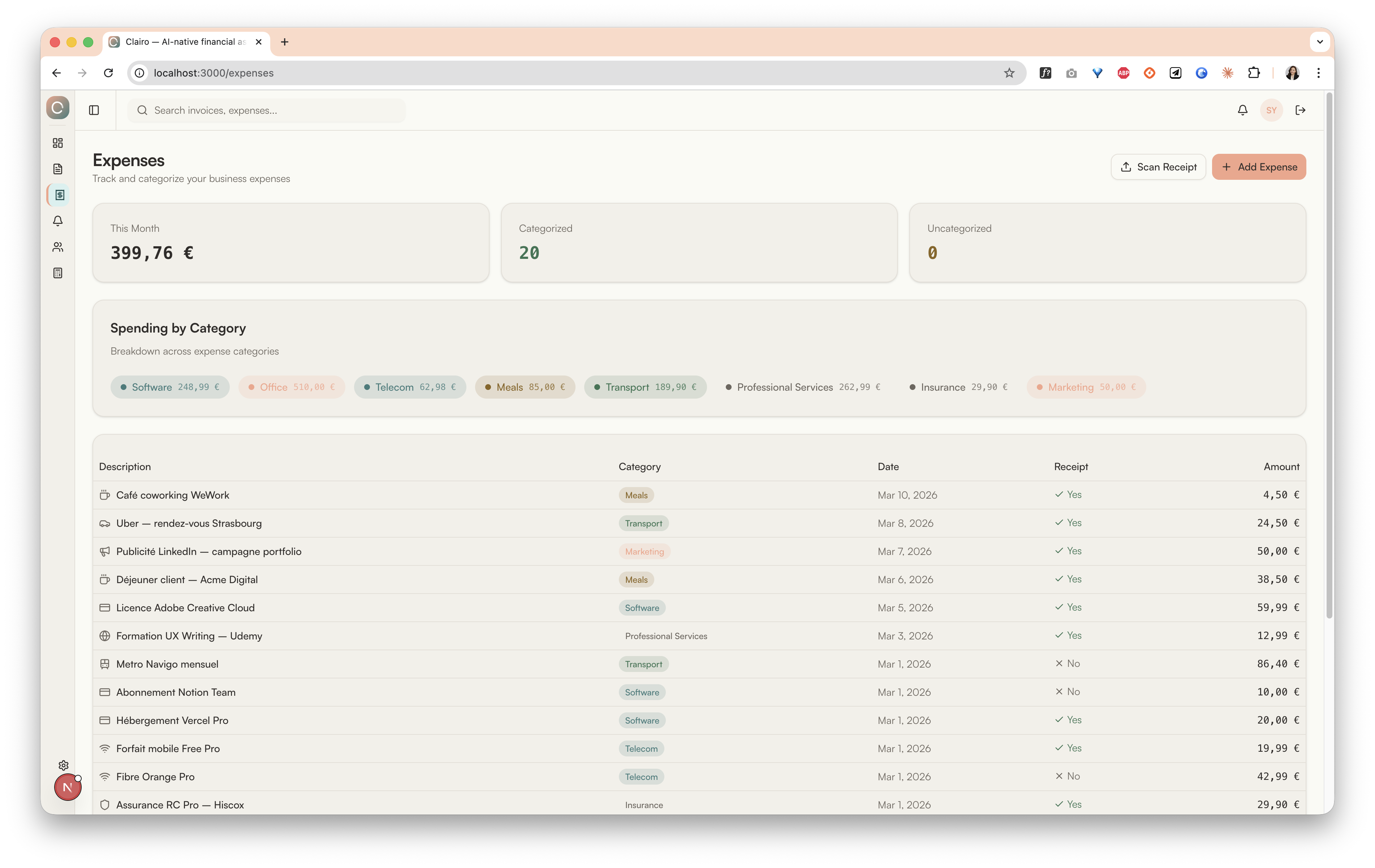Toggle the sidebar panel icon
The image size is (1375, 868).
94,110
